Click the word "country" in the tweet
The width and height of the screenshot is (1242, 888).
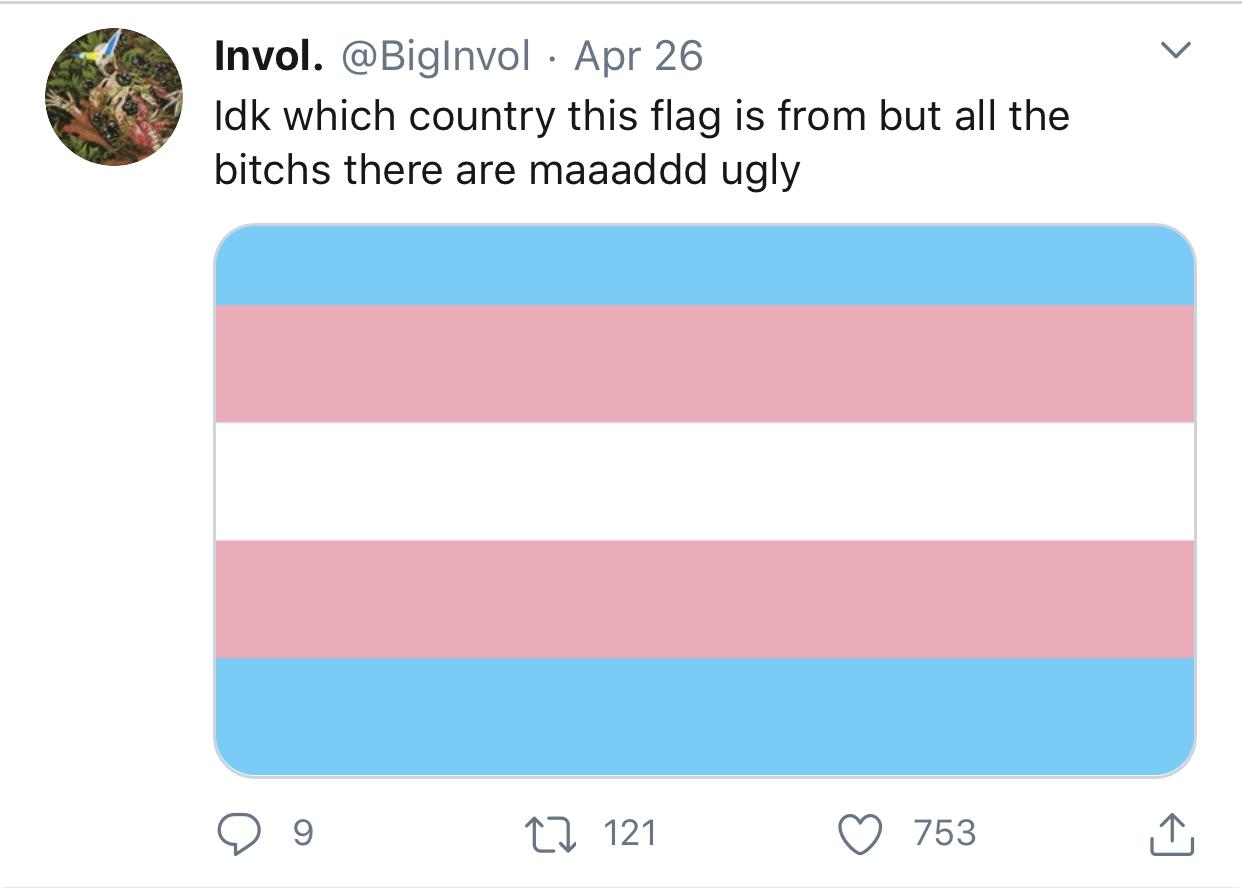coord(482,117)
